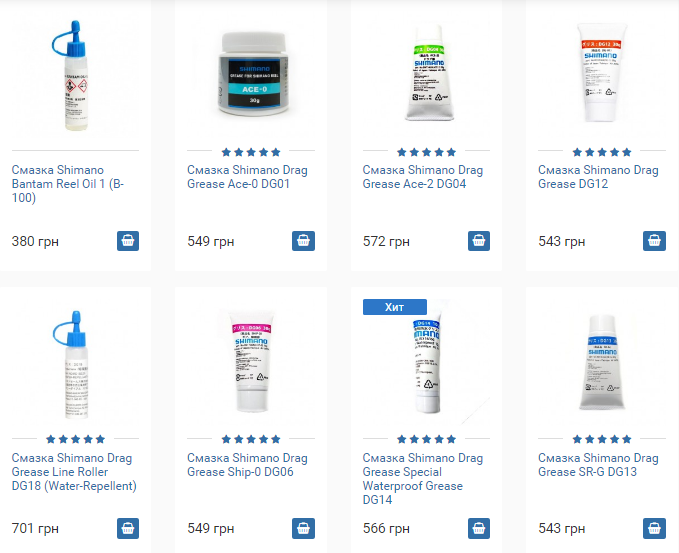The width and height of the screenshot is (679, 553).
Task: Click the Ship-0 DG06 pink tube image
Action: point(252,361)
